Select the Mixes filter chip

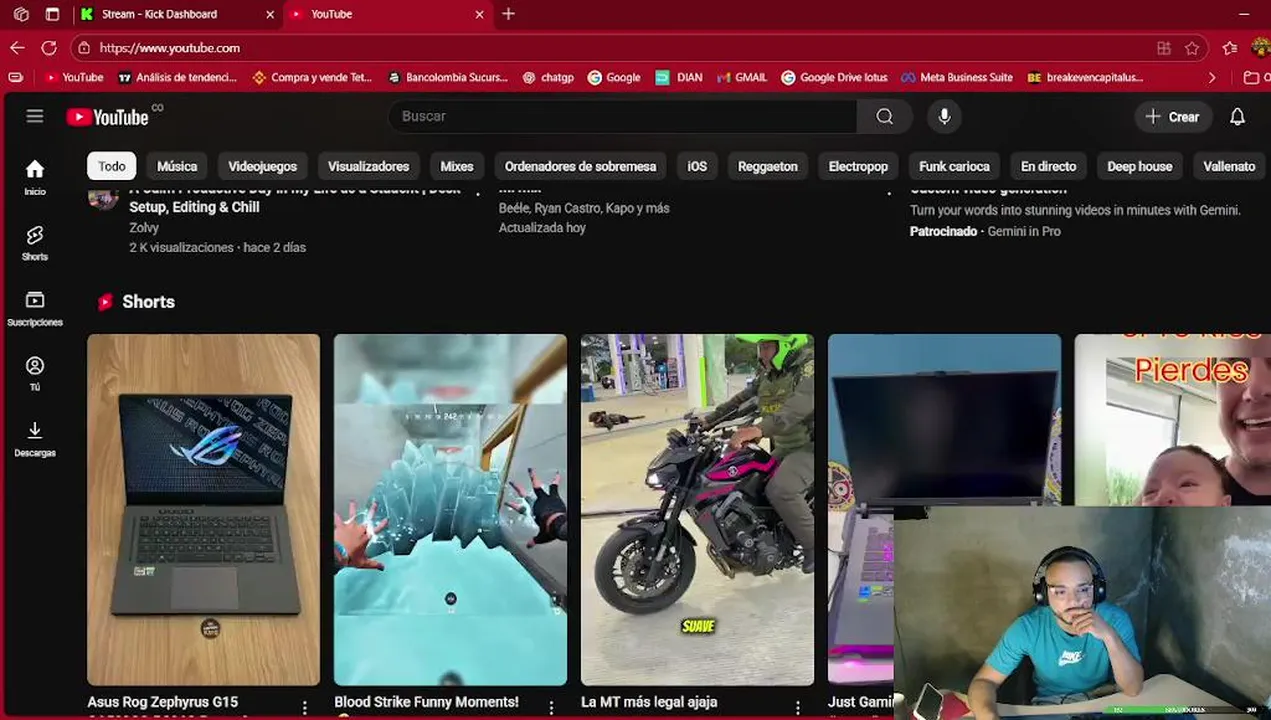click(457, 166)
